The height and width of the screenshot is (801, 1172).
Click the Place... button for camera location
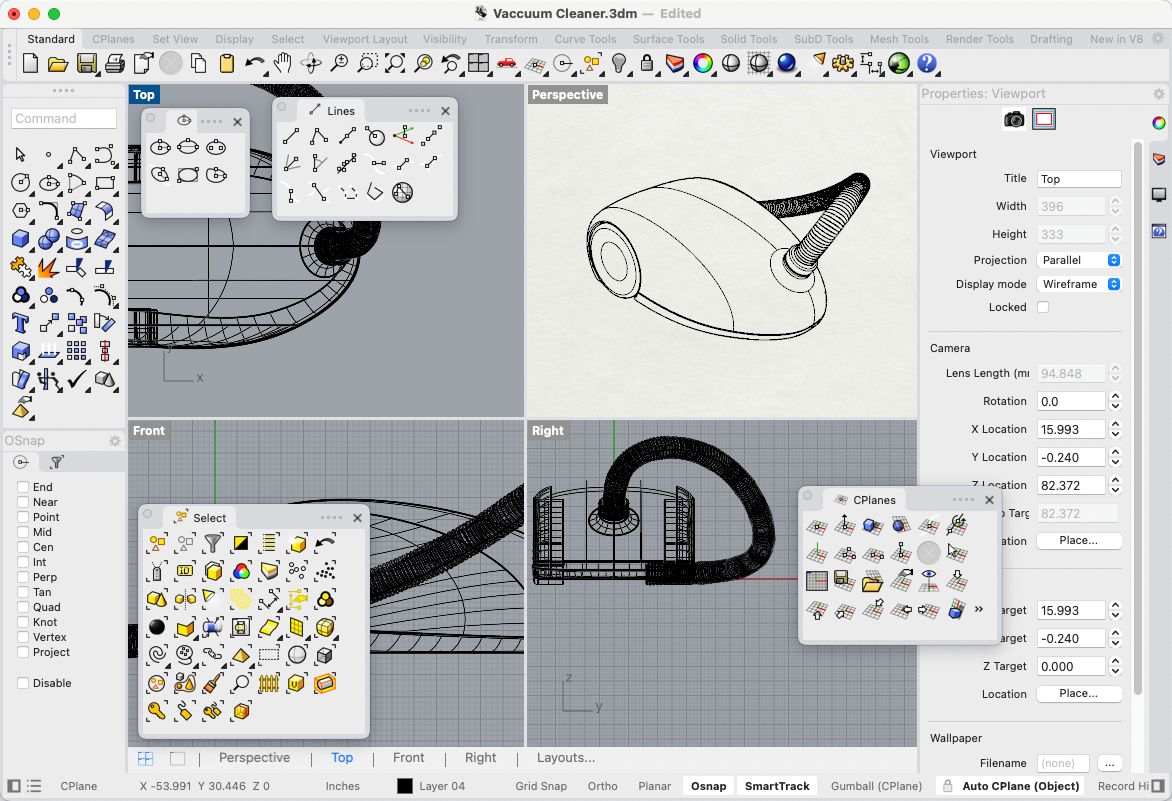click(1078, 540)
